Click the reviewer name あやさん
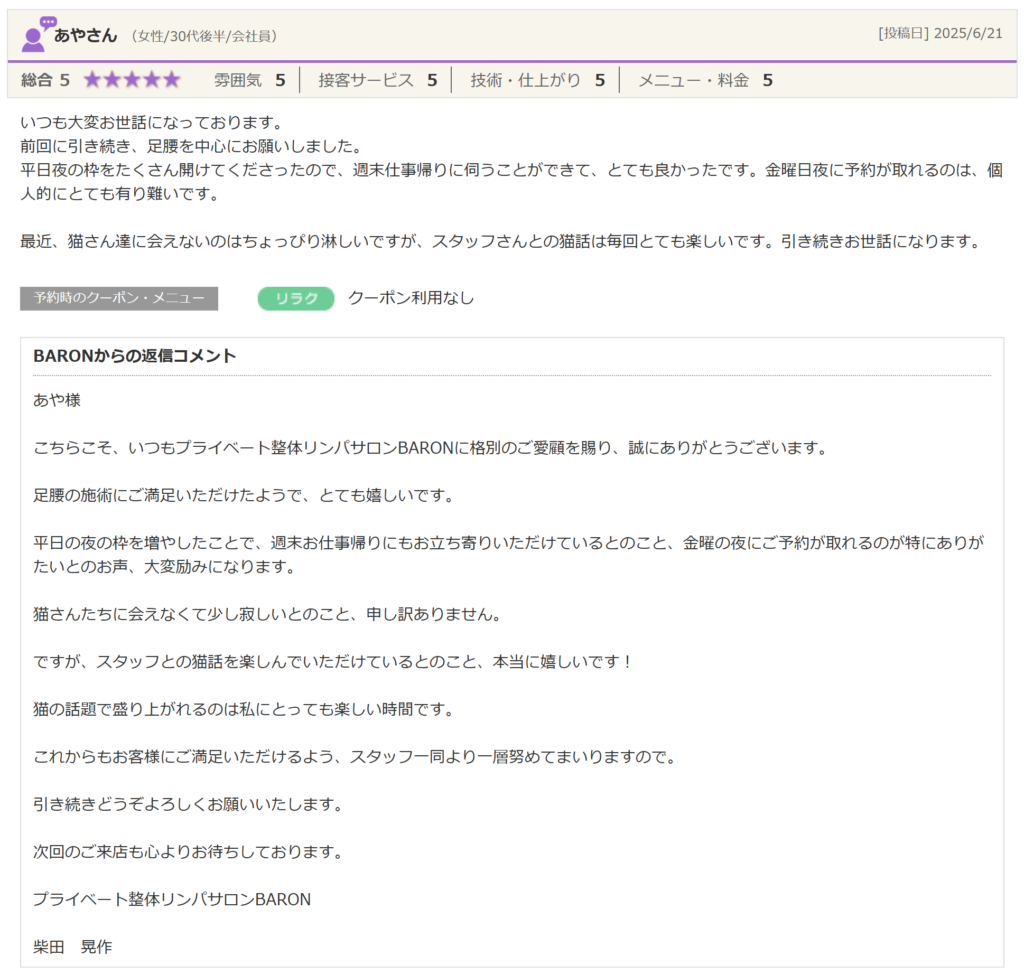This screenshot has width=1024, height=975. click(x=86, y=35)
